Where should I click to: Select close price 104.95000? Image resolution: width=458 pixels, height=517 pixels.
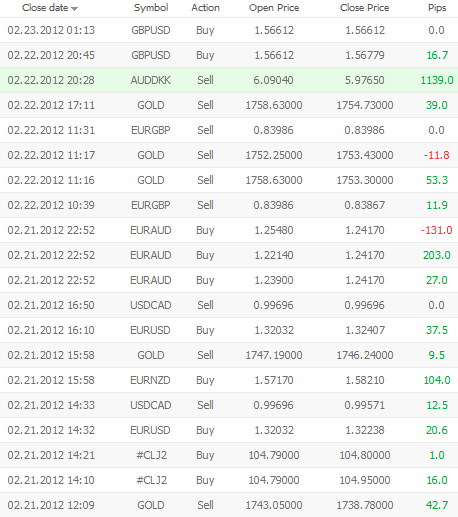[x=365, y=480]
